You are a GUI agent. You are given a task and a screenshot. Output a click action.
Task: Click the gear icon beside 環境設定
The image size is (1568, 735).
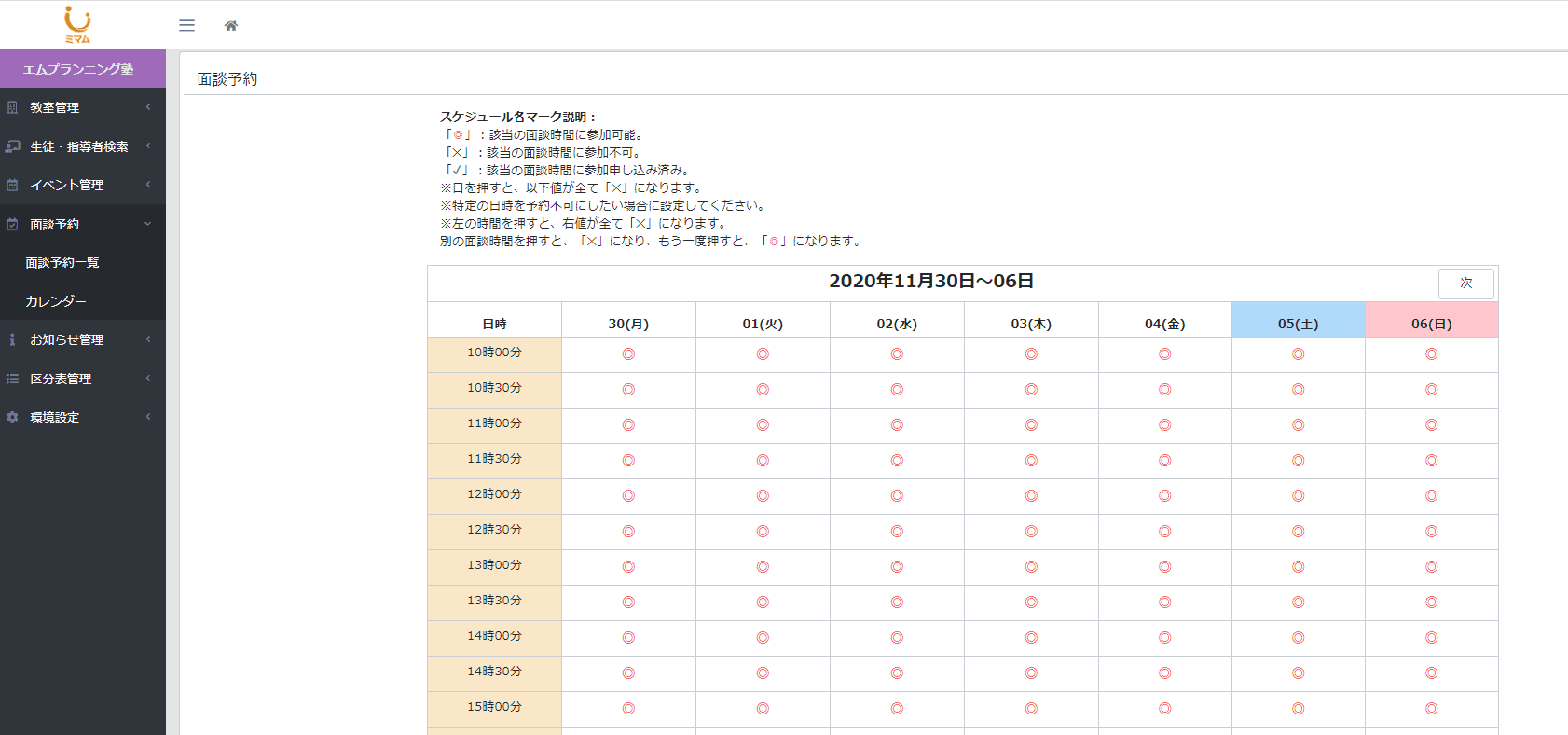(12, 417)
